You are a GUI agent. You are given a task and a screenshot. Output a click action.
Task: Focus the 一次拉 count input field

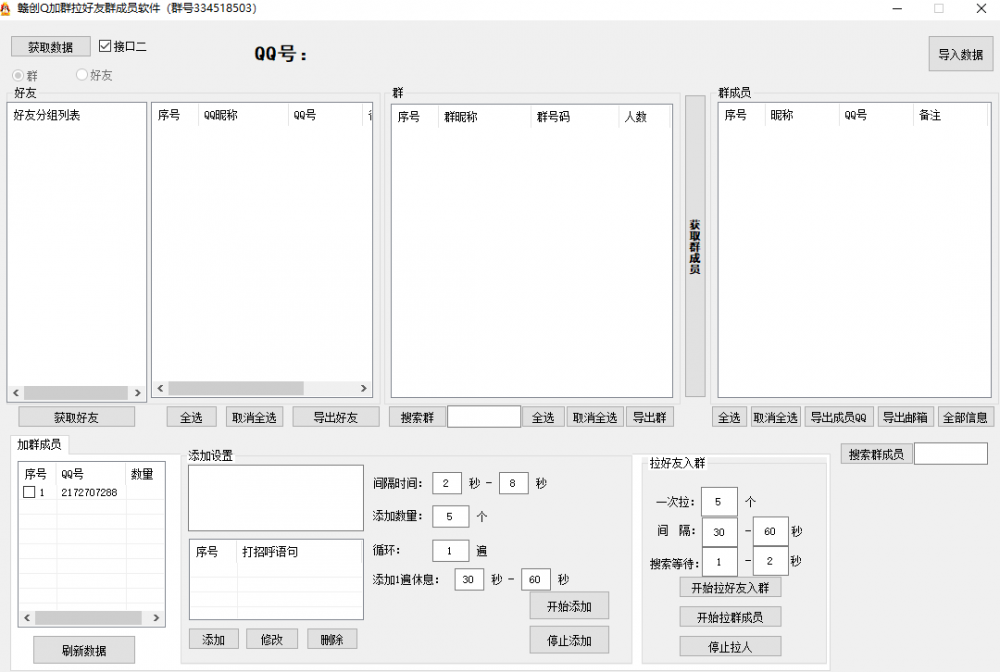click(719, 502)
